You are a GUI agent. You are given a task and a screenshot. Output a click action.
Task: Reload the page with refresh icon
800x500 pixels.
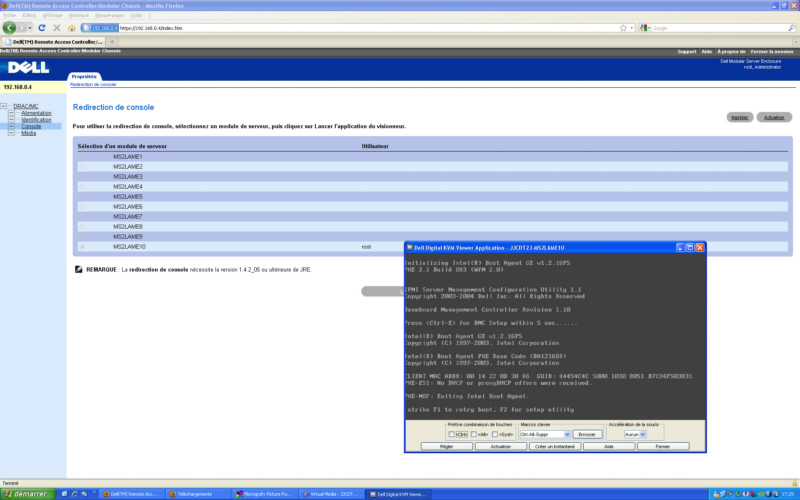(42, 28)
